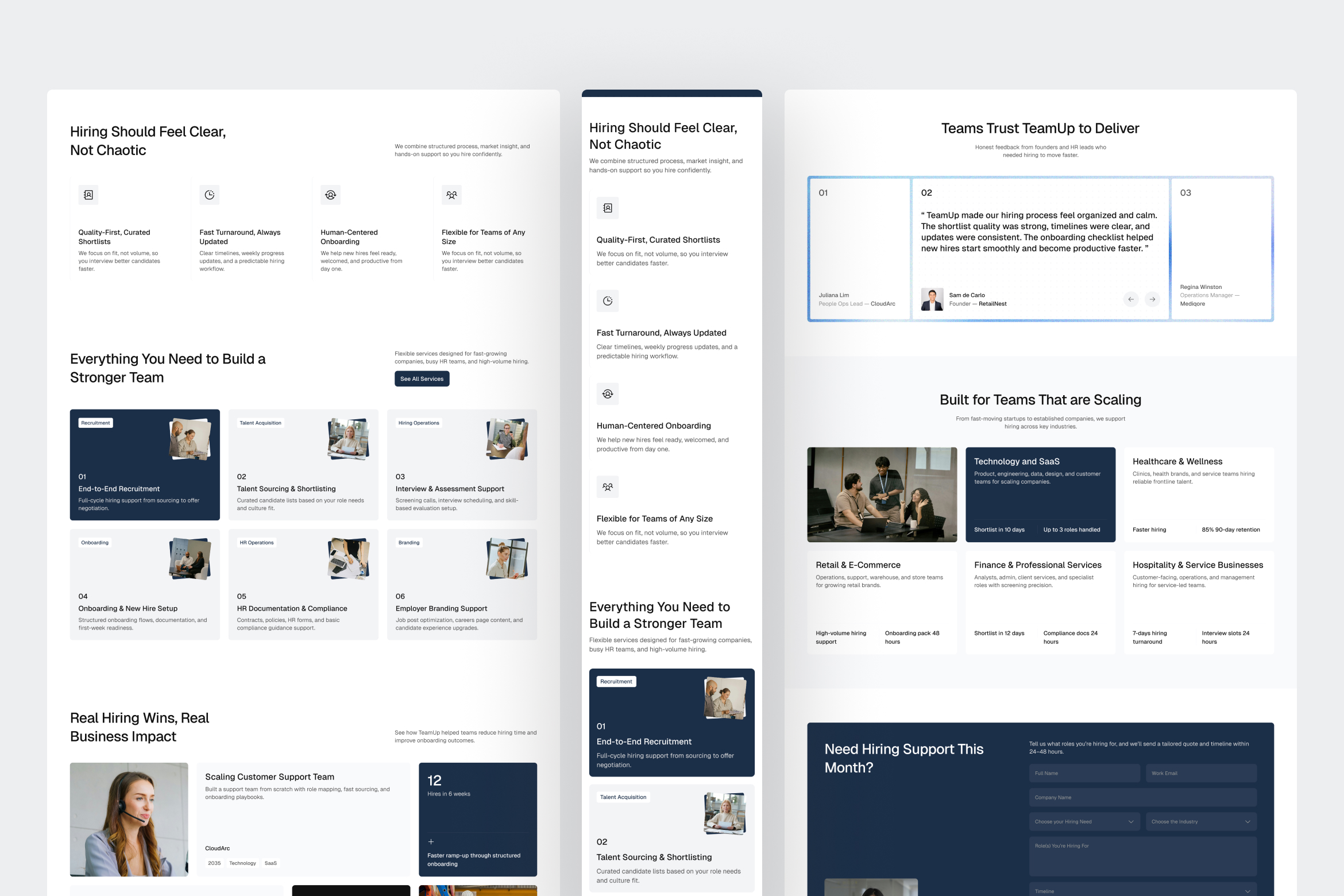Click the Sam de Carlo avatar photo

click(932, 299)
